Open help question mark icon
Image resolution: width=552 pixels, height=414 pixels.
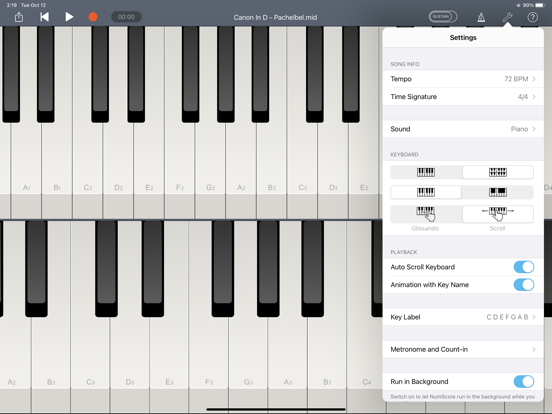pos(533,17)
